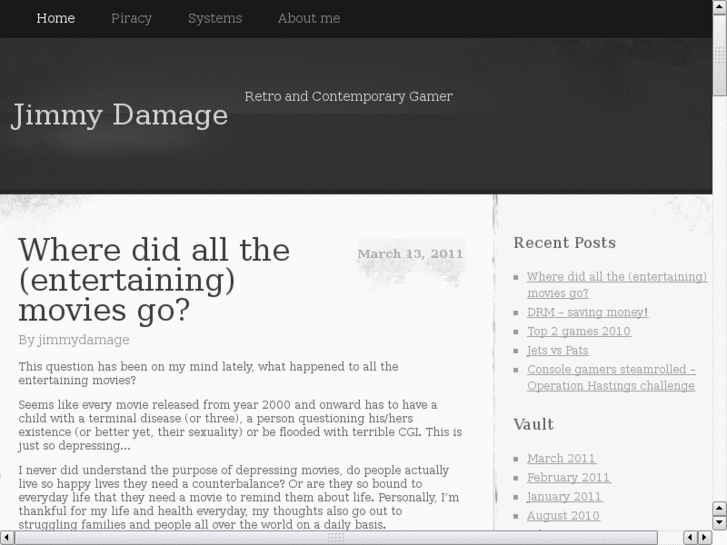Image resolution: width=727 pixels, height=545 pixels.
Task: Open recent post Jets vs Pats
Action: point(558,350)
